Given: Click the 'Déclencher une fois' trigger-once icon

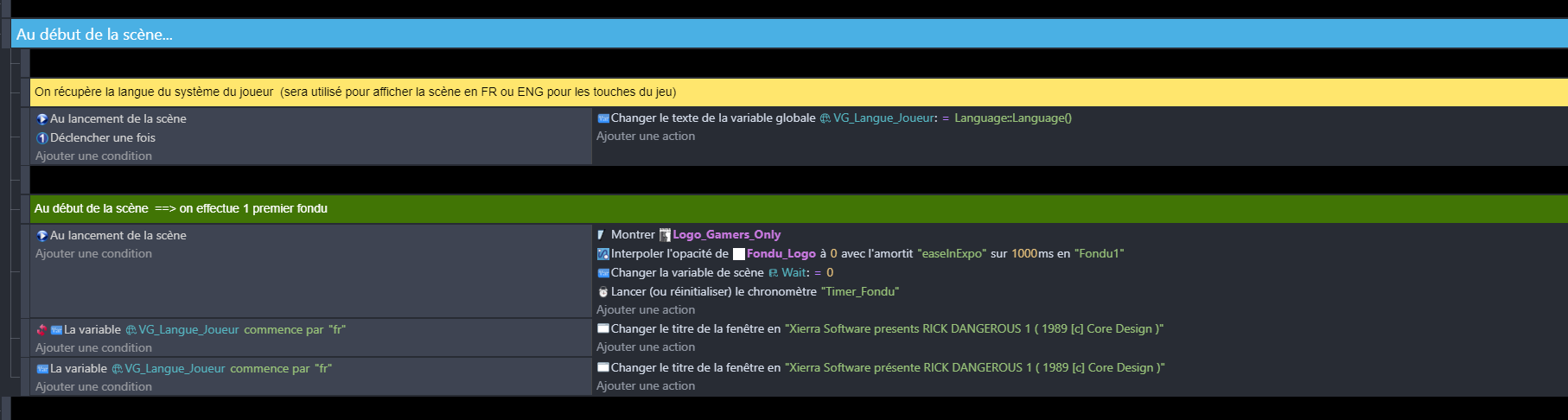Looking at the screenshot, I should [41, 138].
